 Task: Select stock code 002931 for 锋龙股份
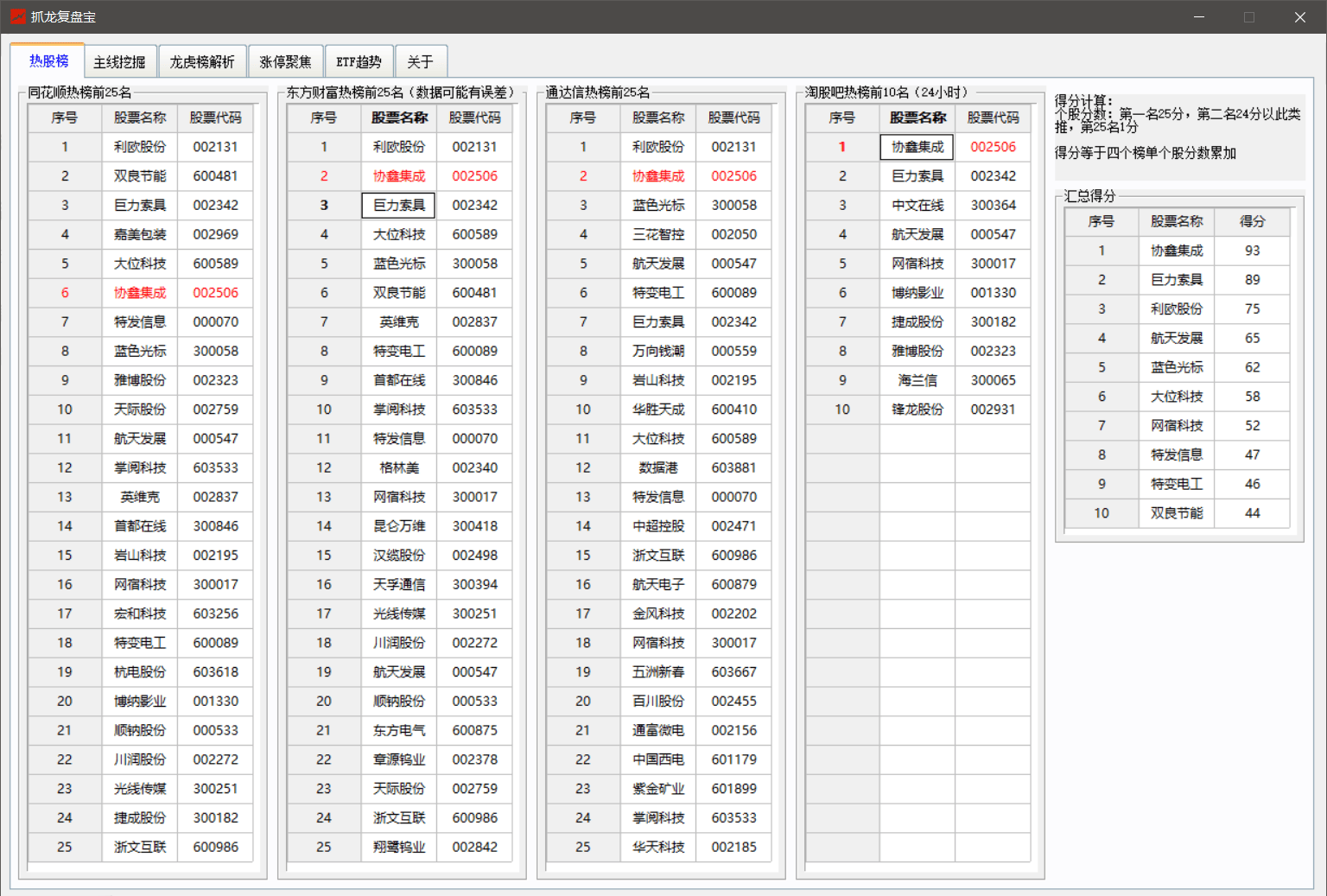click(993, 410)
